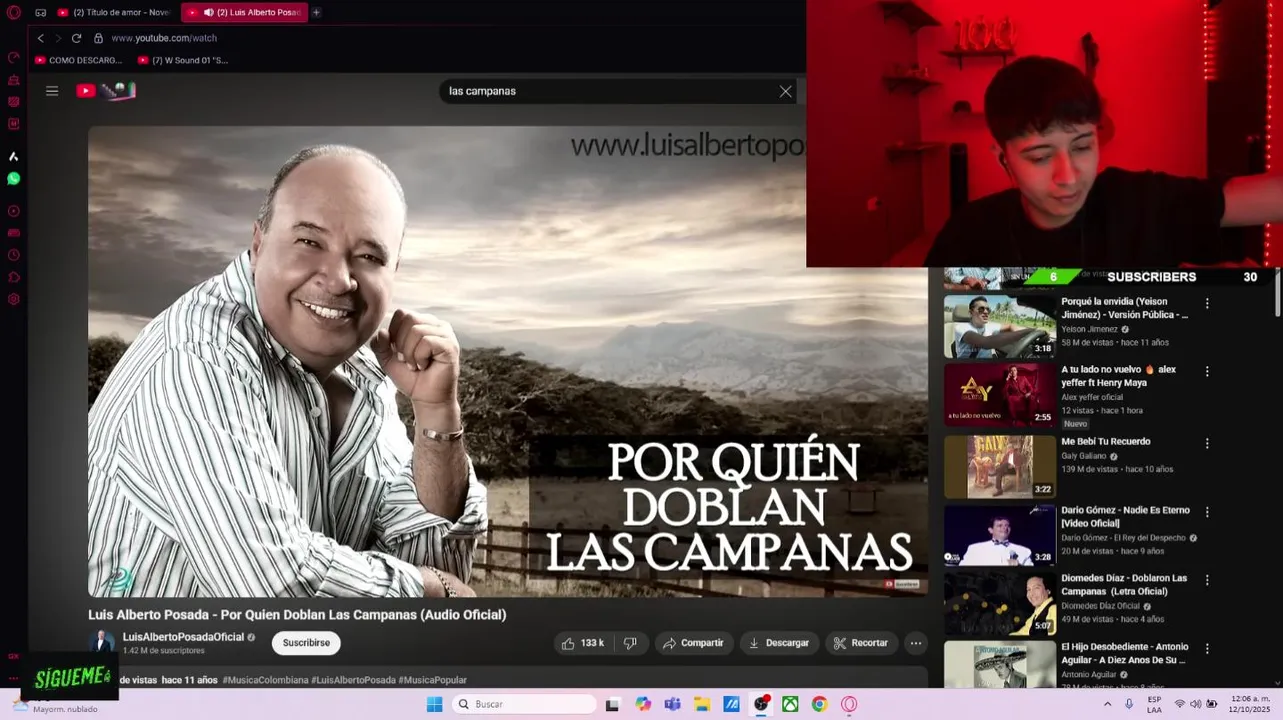Click Descargar to download video
1283x720 pixels.
point(779,643)
